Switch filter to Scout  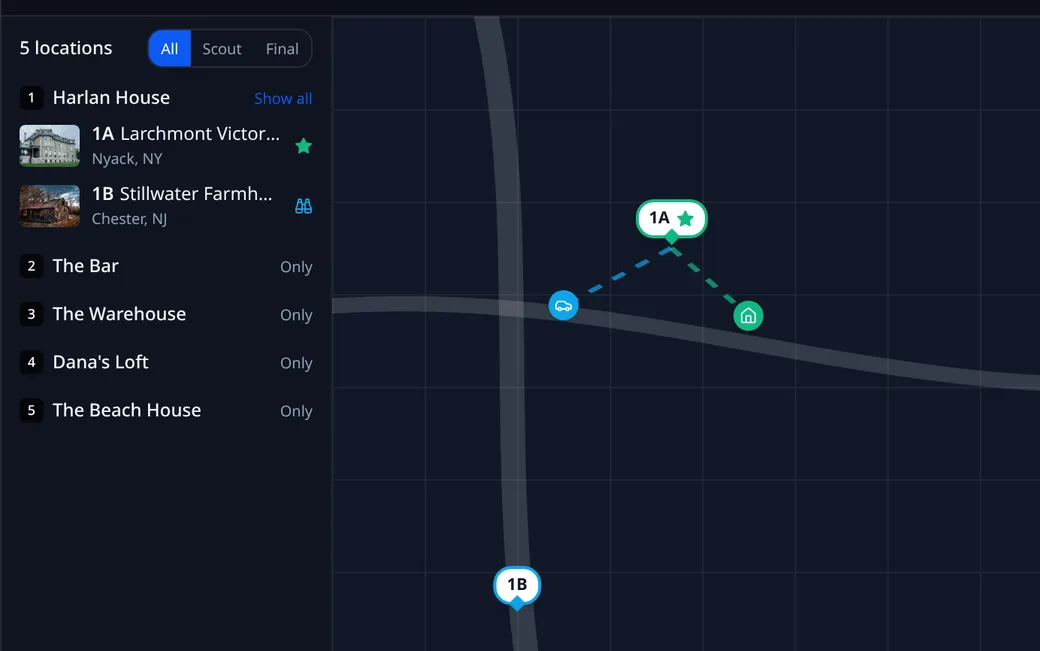[x=222, y=48]
